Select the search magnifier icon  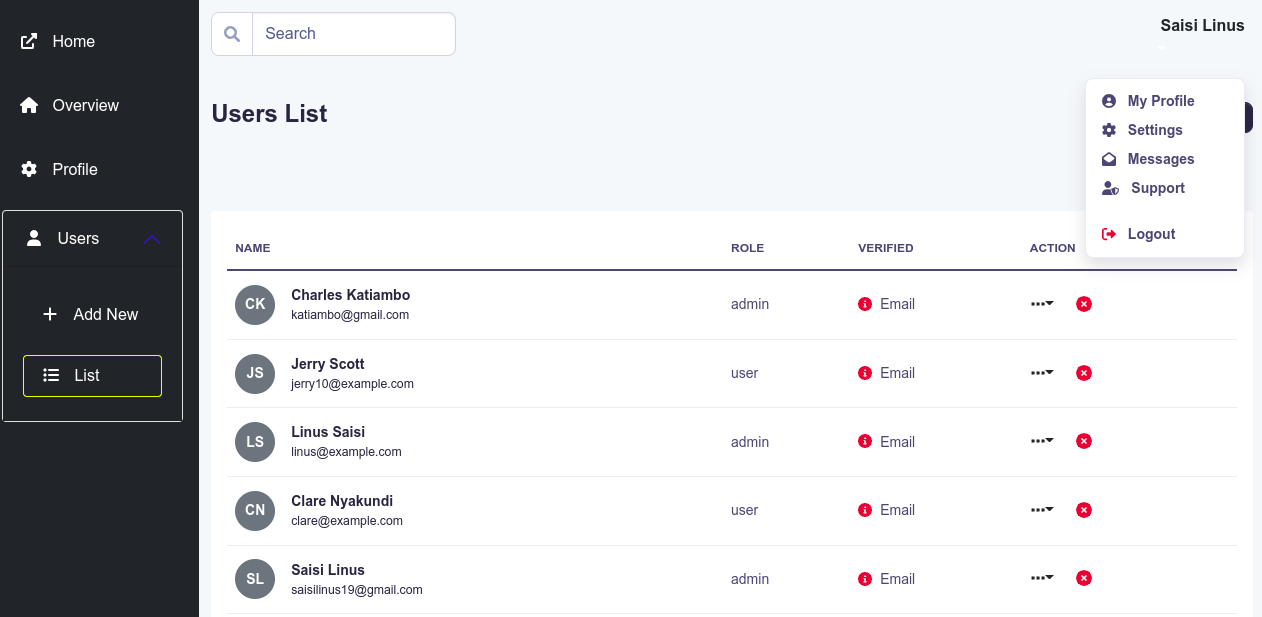click(x=231, y=33)
